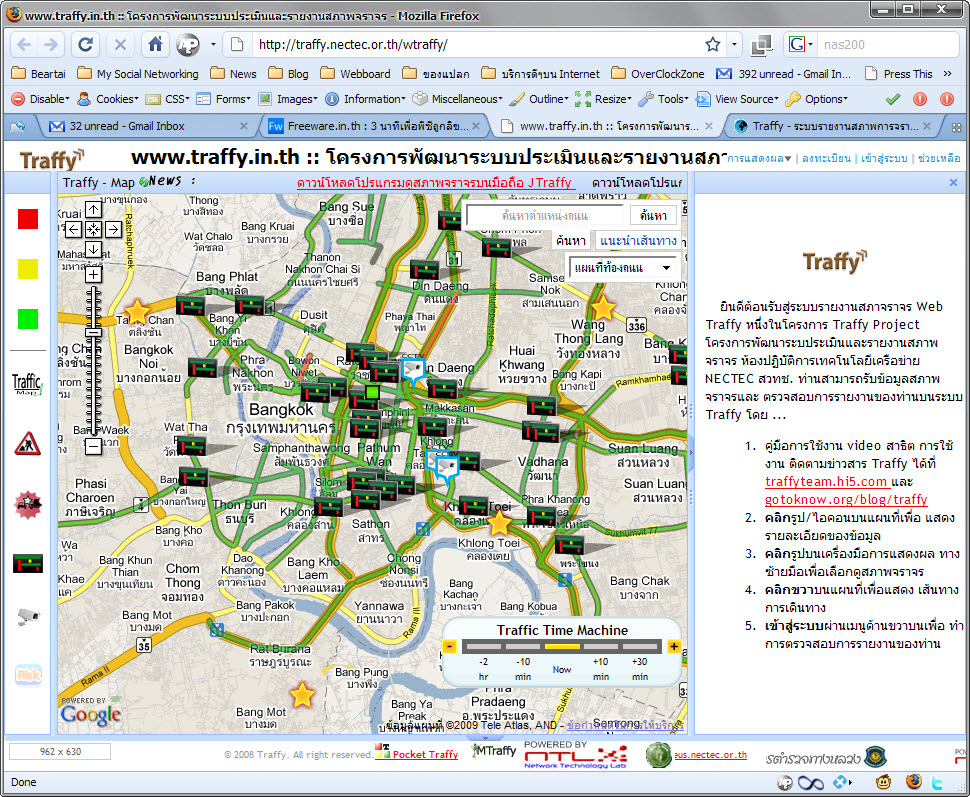
Task: Select the Now segment in Traffic Time Machine
Action: tap(562, 647)
